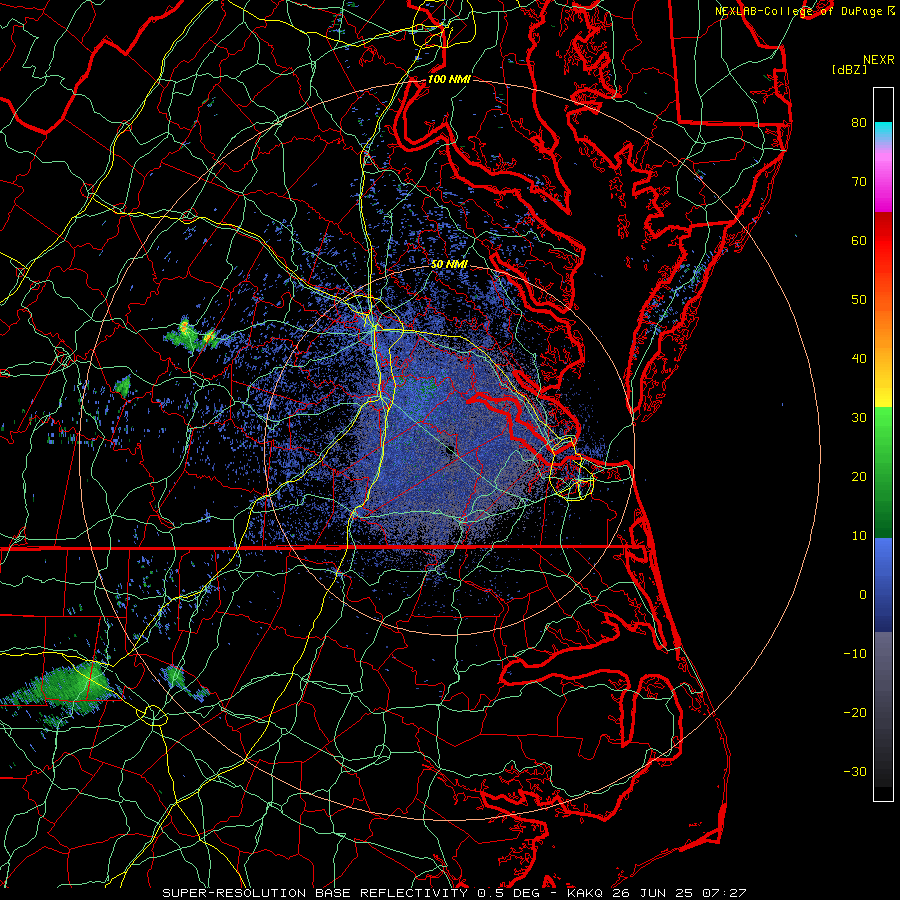Click the cyan segment of the color bar
This screenshot has height=900, width=900.
(x=883, y=131)
